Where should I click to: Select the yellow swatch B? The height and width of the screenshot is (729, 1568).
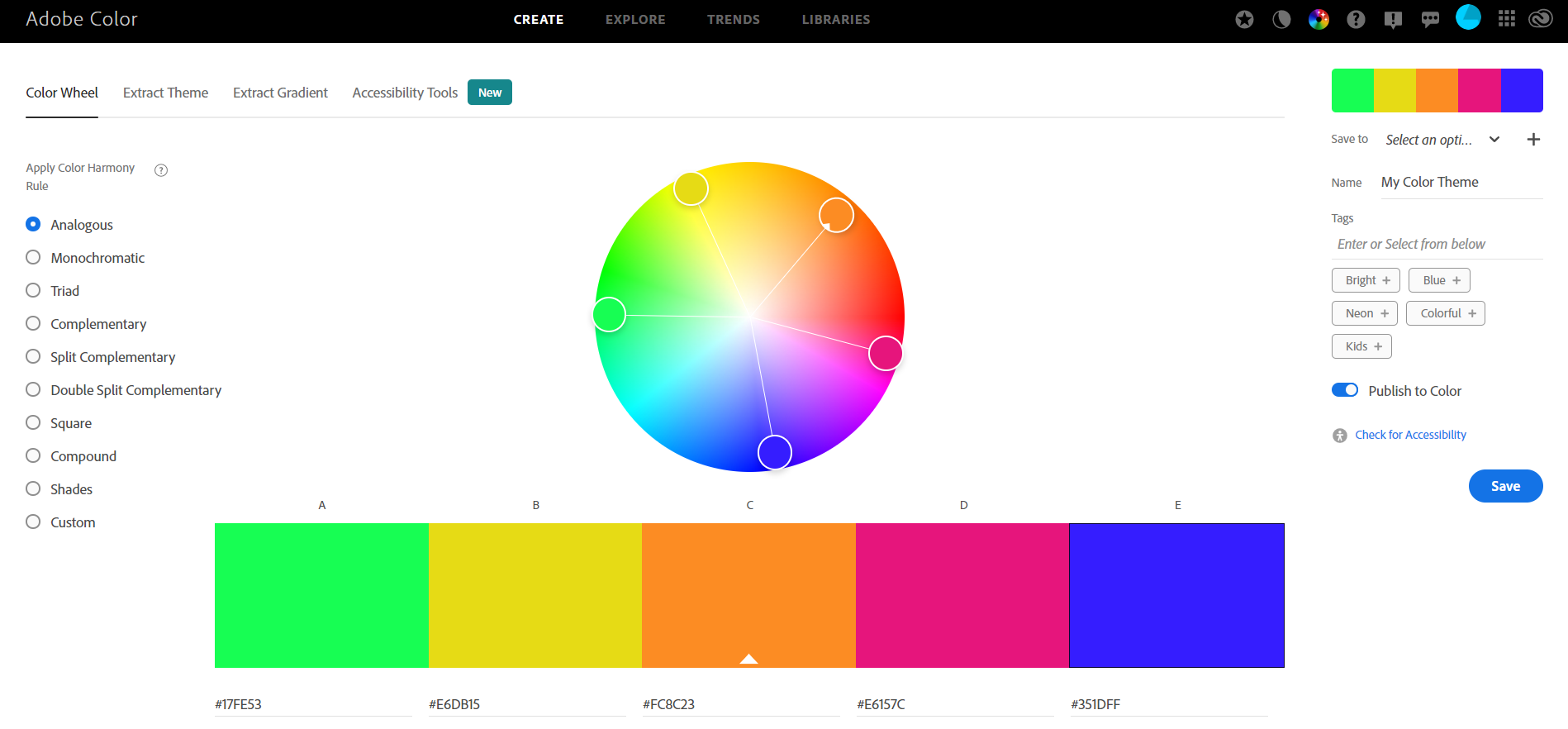535,595
